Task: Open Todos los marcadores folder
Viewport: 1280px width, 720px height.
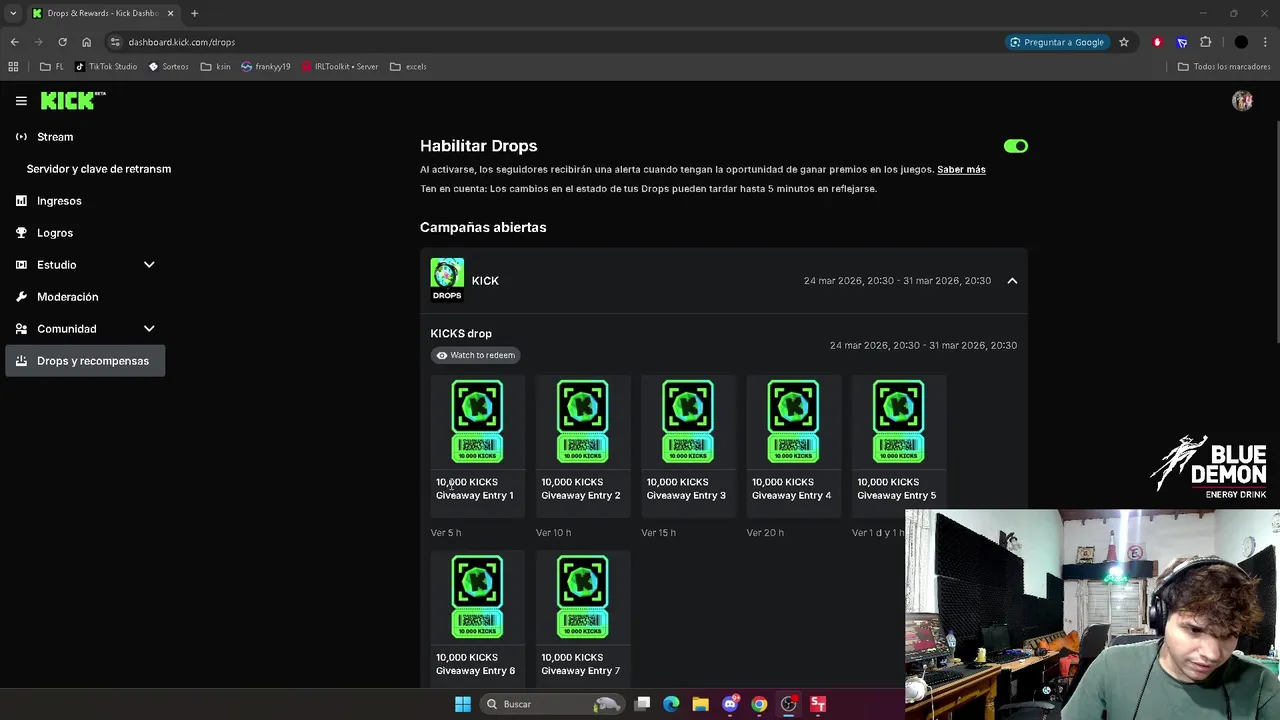Action: 1224,66
